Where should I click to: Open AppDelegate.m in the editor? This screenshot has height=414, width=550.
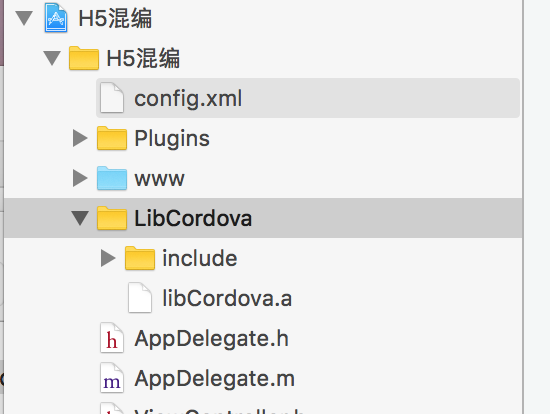point(215,378)
